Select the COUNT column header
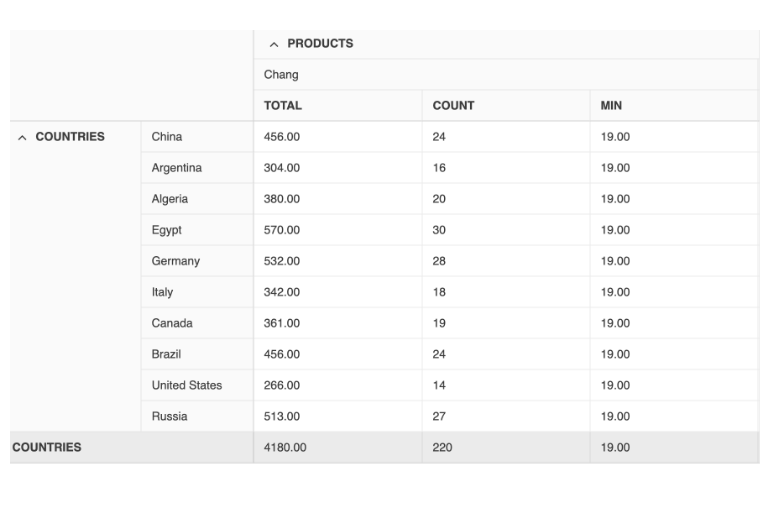This screenshot has width=770, height=524. coord(453,106)
